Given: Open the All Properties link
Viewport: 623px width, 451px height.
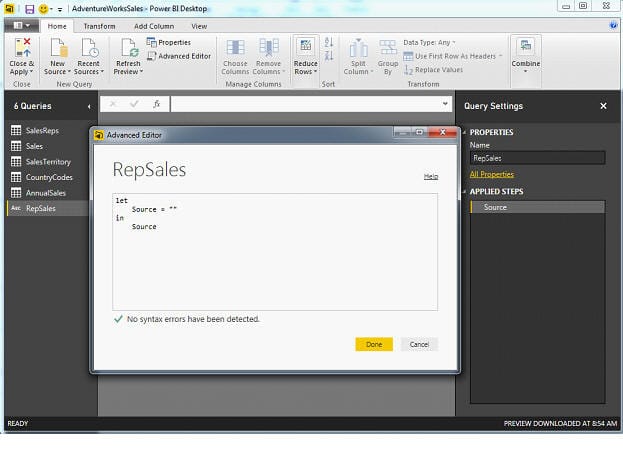Looking at the screenshot, I should pyautogui.click(x=491, y=174).
